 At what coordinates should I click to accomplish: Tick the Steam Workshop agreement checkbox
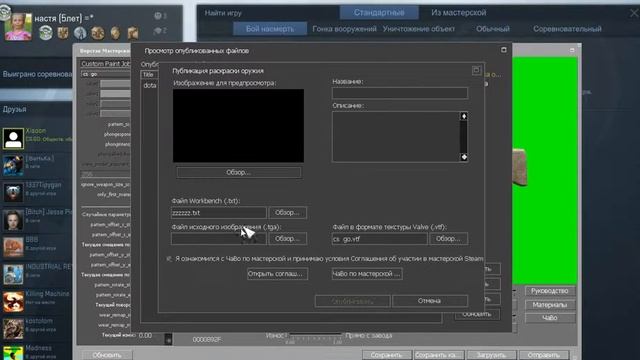click(169, 259)
